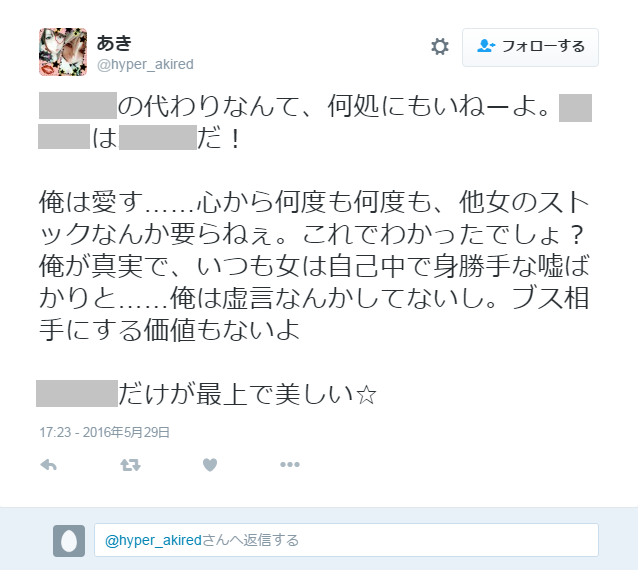Open the tweet timestamp 17:23 - 2016年5月29日
This screenshot has height=570, width=638.
click(x=105, y=432)
